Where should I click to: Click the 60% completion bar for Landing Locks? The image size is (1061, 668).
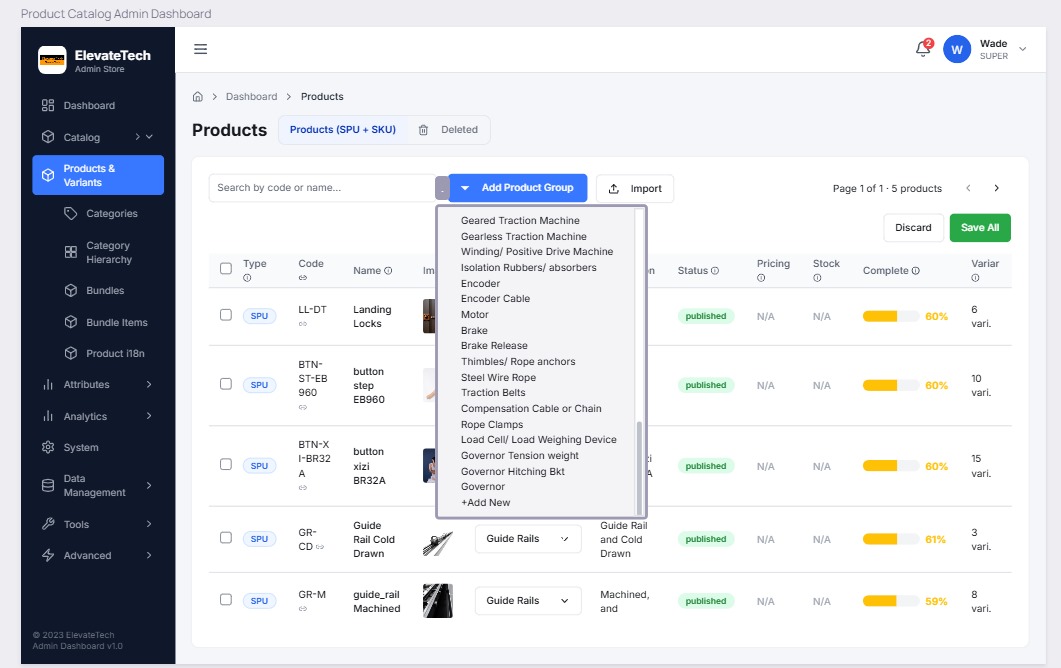[890, 316]
